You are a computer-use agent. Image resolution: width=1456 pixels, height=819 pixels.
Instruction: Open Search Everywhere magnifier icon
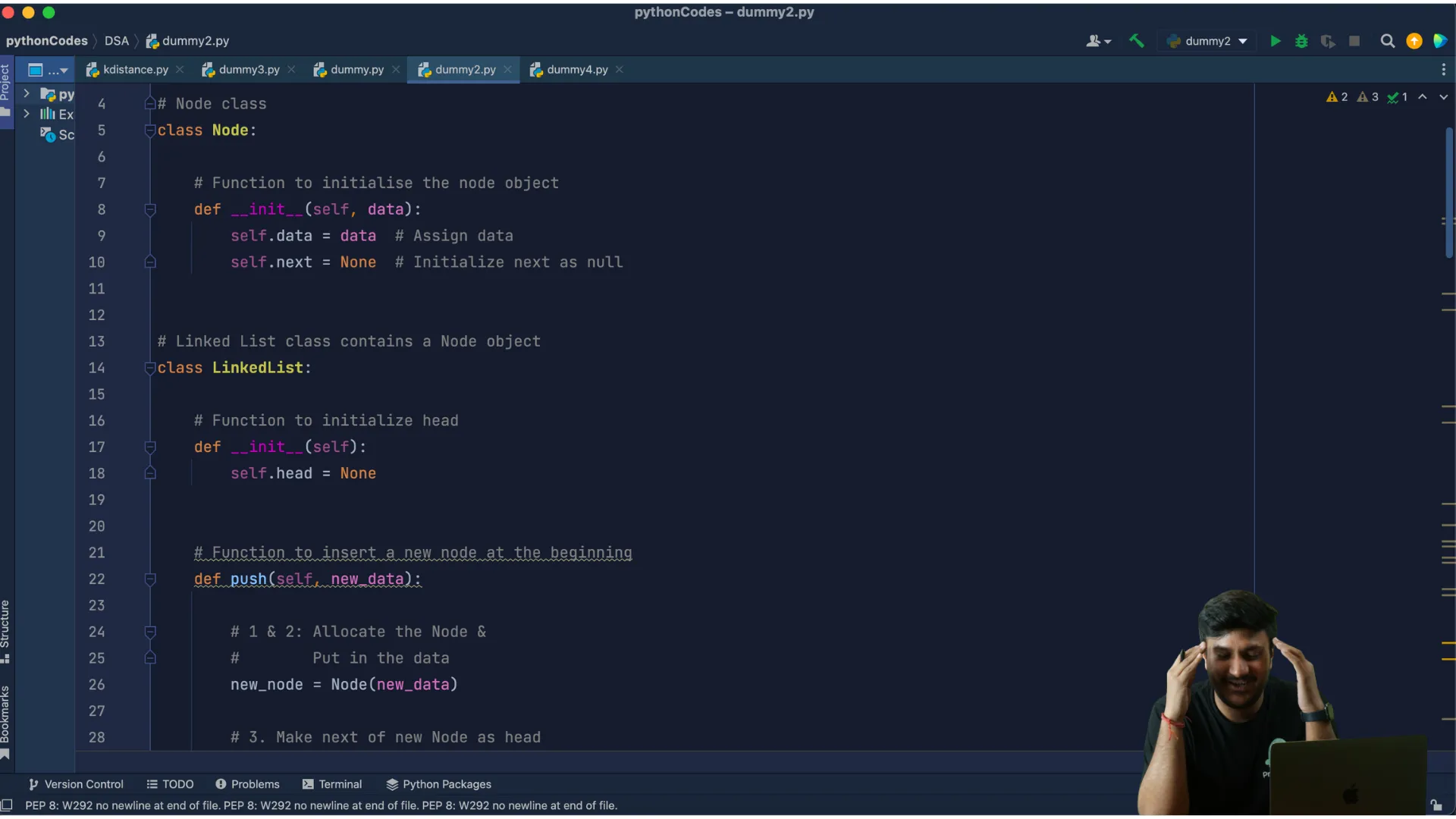click(x=1387, y=41)
